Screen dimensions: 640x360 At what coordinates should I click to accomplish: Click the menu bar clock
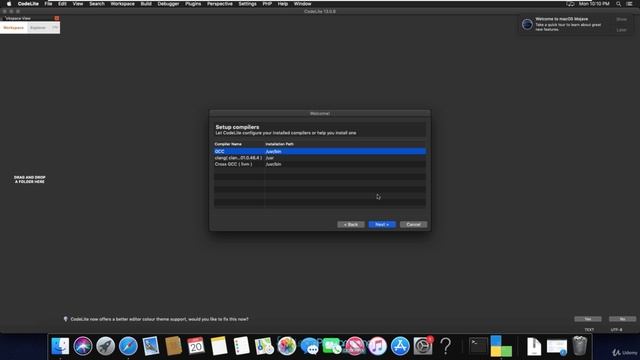594,4
